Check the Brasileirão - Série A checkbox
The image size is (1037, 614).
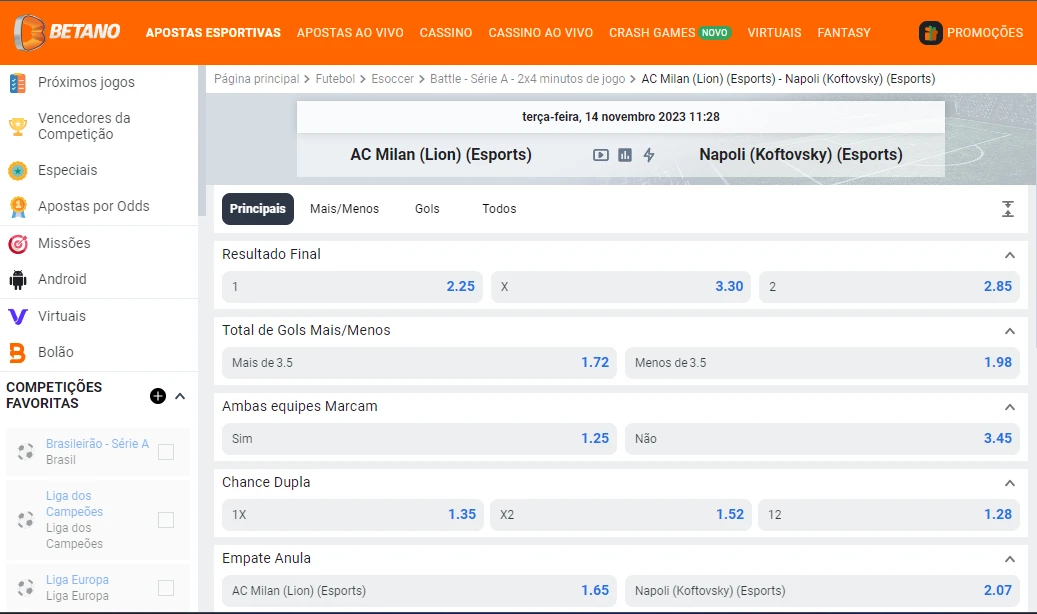(x=166, y=452)
